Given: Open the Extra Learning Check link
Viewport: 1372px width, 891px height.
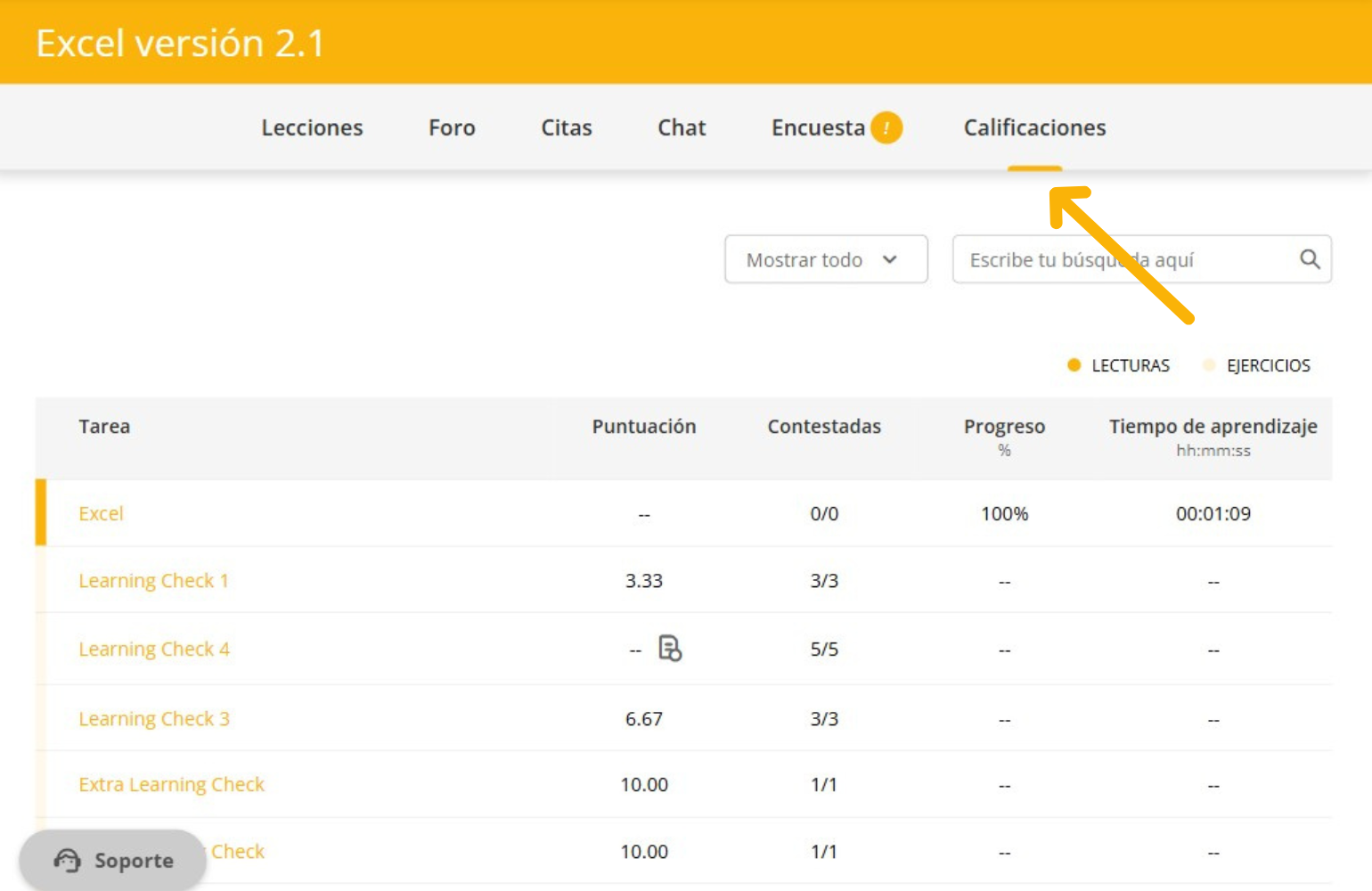Looking at the screenshot, I should [x=171, y=785].
